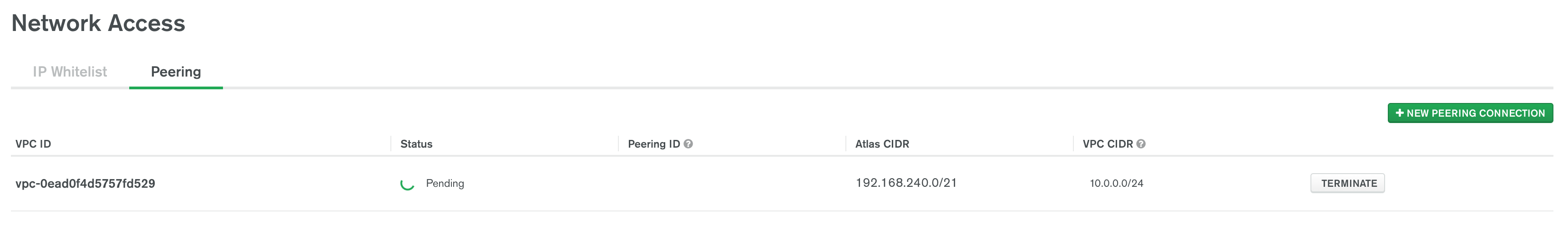Click the empty Peering ID cell
Viewport: 1568px width, 226px height.
click(x=732, y=183)
